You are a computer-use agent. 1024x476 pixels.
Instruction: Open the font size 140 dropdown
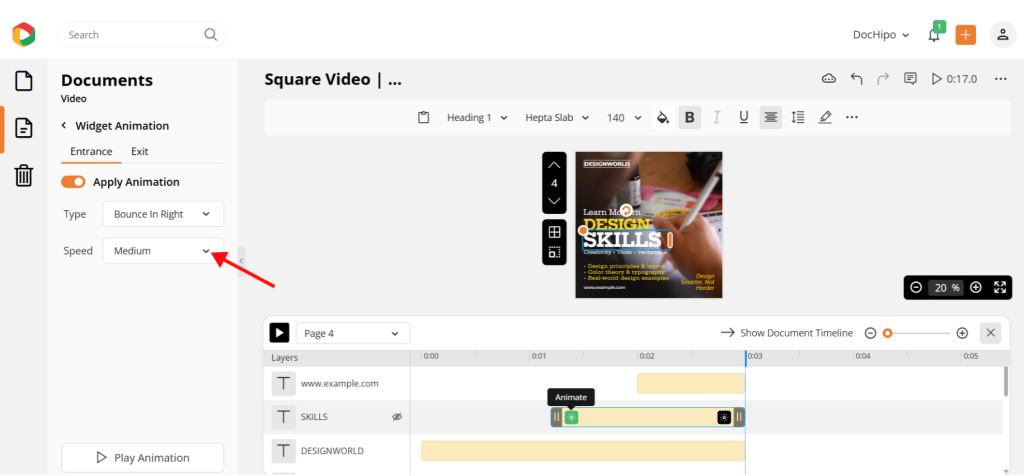[x=624, y=118]
